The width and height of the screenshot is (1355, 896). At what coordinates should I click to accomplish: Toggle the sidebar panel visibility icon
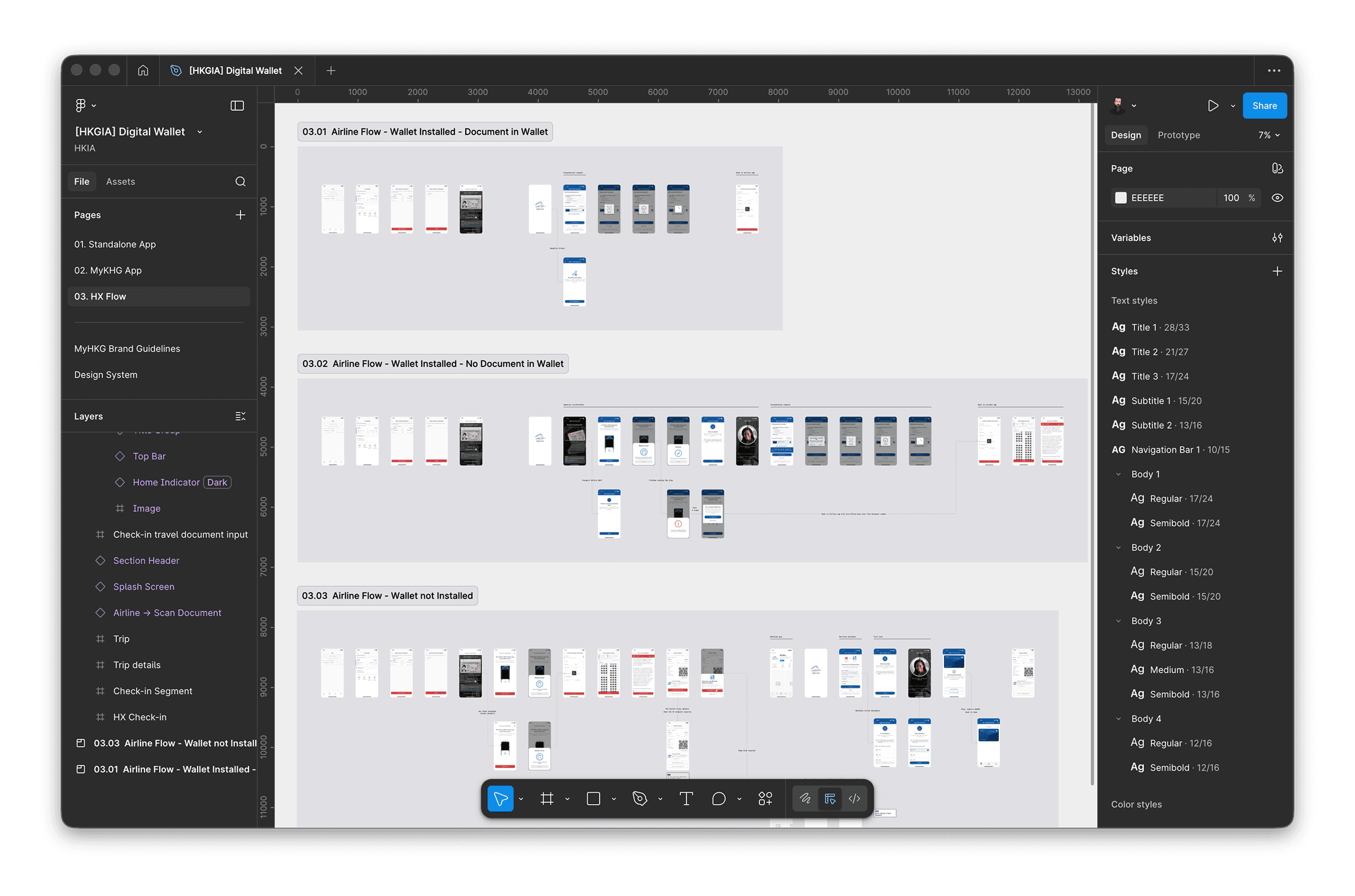click(x=237, y=106)
